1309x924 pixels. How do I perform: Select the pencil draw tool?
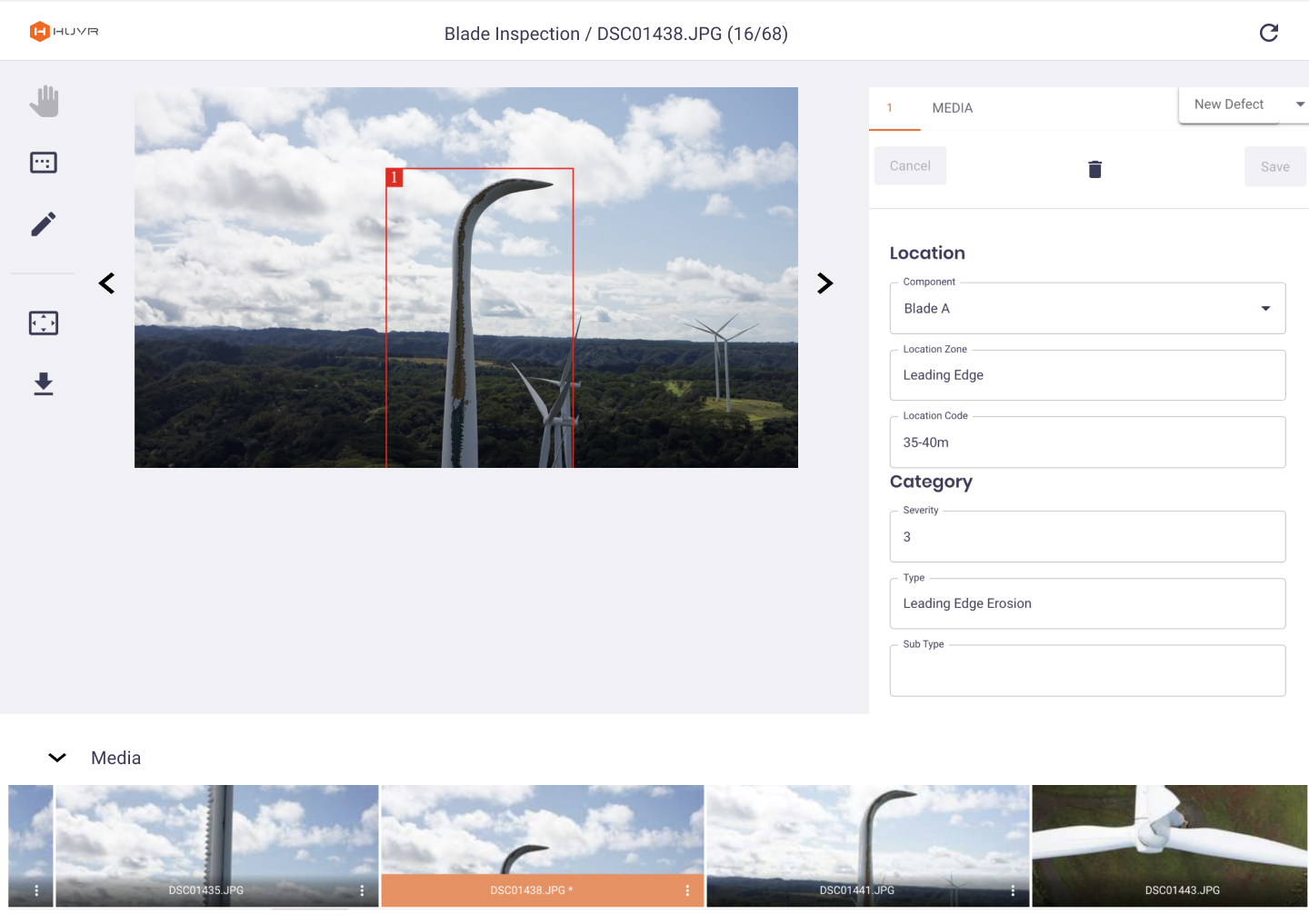(x=44, y=224)
